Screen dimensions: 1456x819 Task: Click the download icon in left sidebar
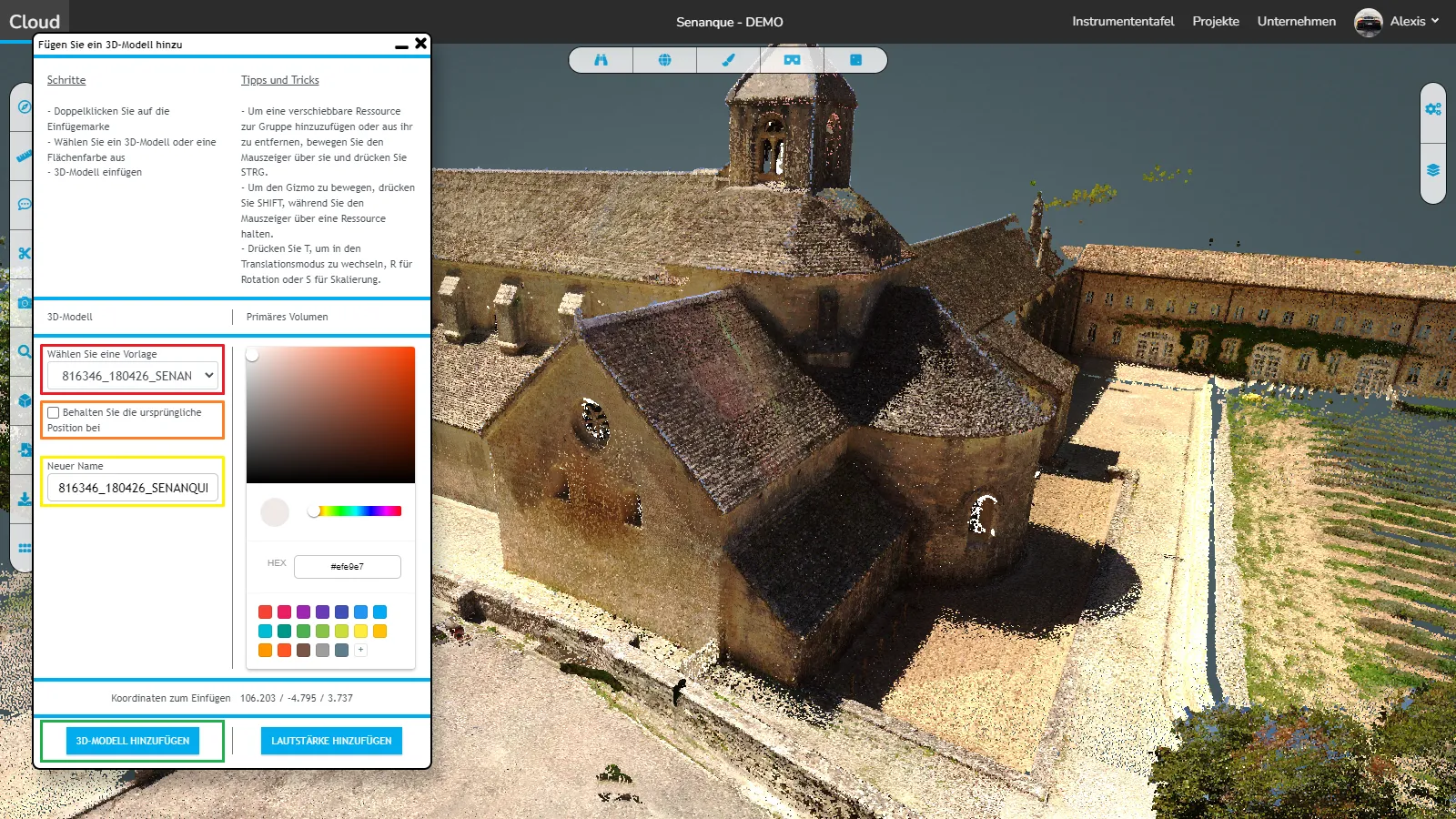(25, 499)
